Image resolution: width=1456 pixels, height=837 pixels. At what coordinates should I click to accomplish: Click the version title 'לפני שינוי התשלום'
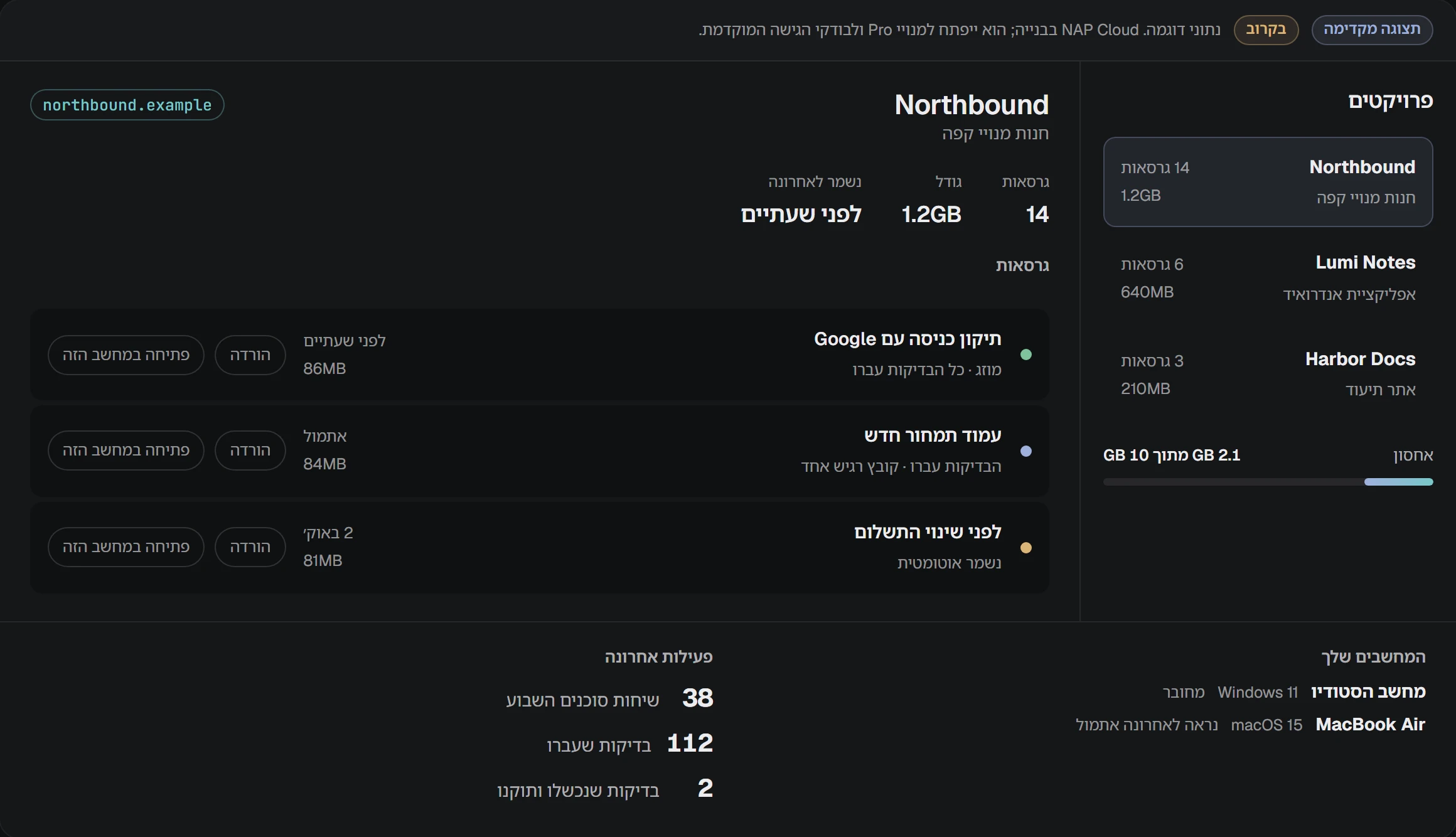tap(928, 532)
